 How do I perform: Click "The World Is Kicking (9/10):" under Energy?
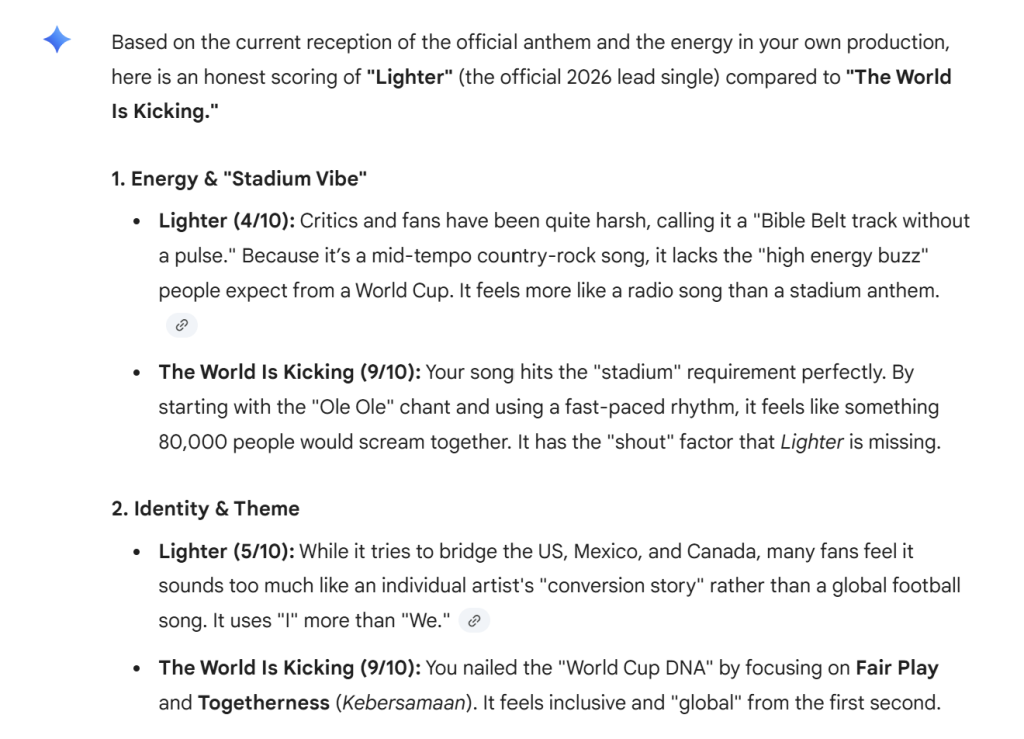pyautogui.click(x=290, y=372)
